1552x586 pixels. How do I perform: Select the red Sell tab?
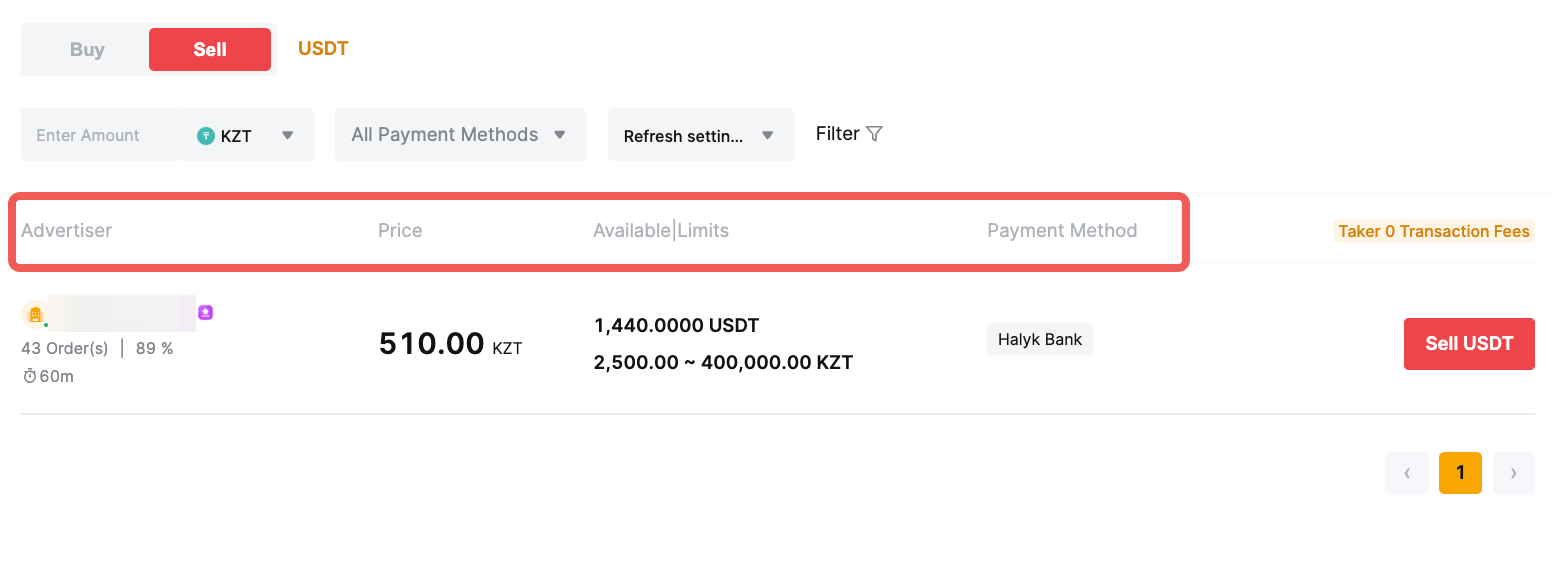point(210,50)
